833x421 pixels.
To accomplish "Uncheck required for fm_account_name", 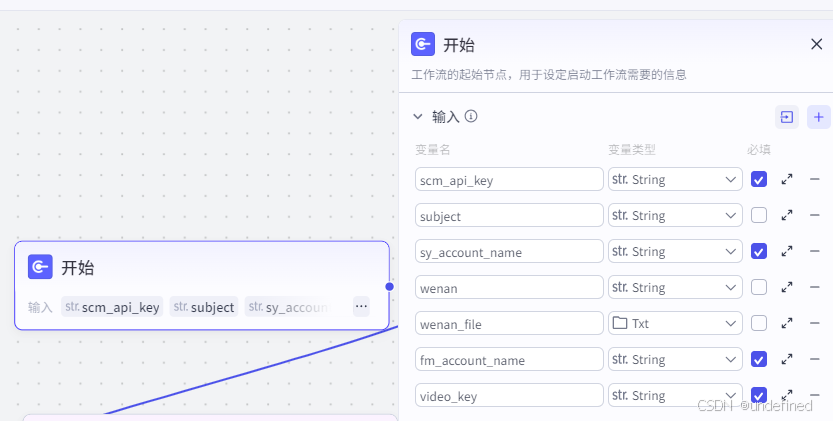I will 759,359.
